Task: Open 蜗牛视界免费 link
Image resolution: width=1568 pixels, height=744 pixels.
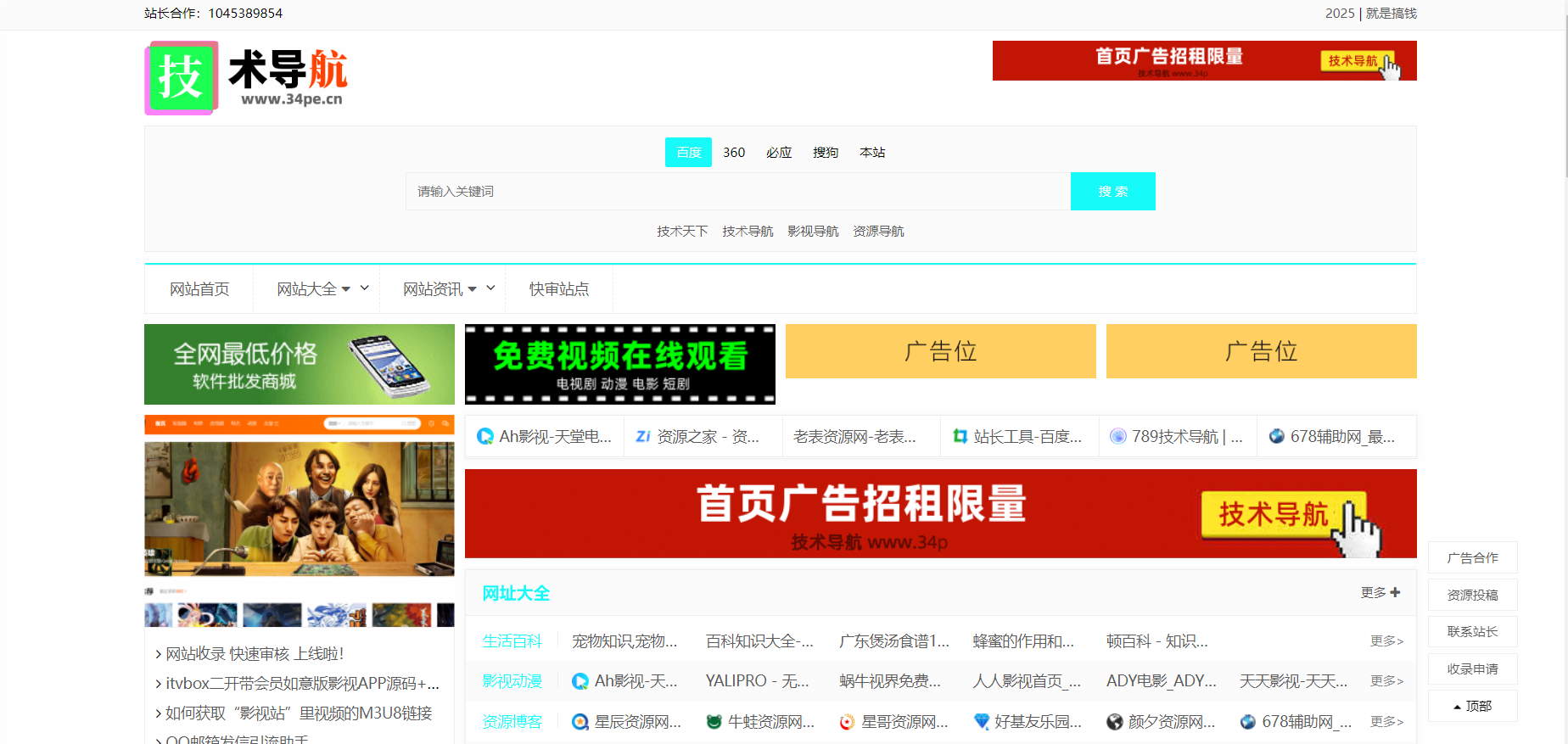Action: click(890, 681)
